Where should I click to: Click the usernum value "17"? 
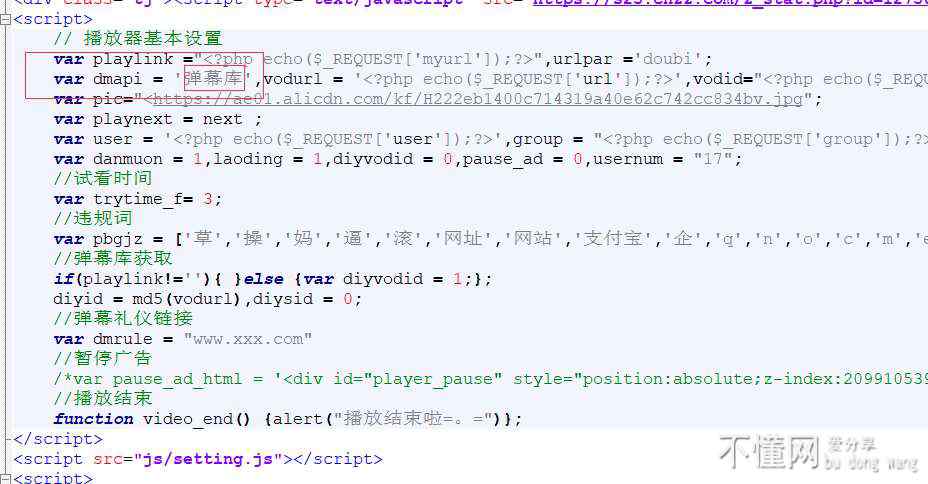[713, 159]
